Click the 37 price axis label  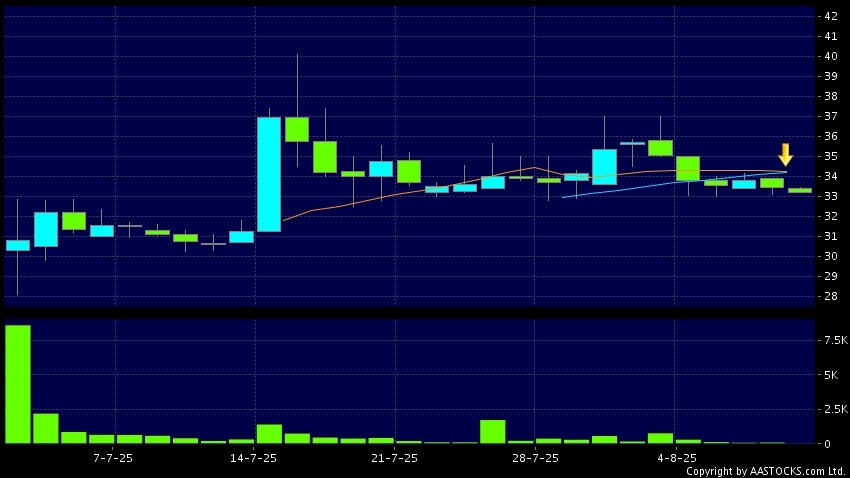[x=830, y=116]
